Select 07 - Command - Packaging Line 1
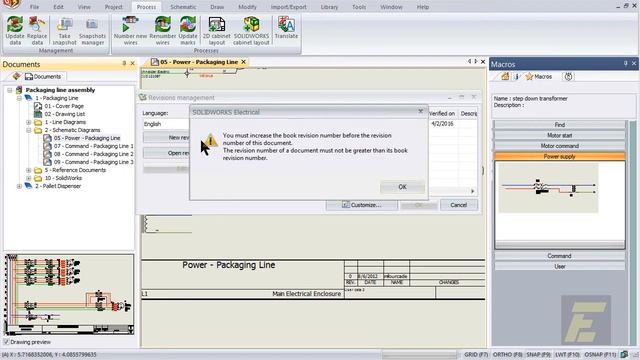 93,146
